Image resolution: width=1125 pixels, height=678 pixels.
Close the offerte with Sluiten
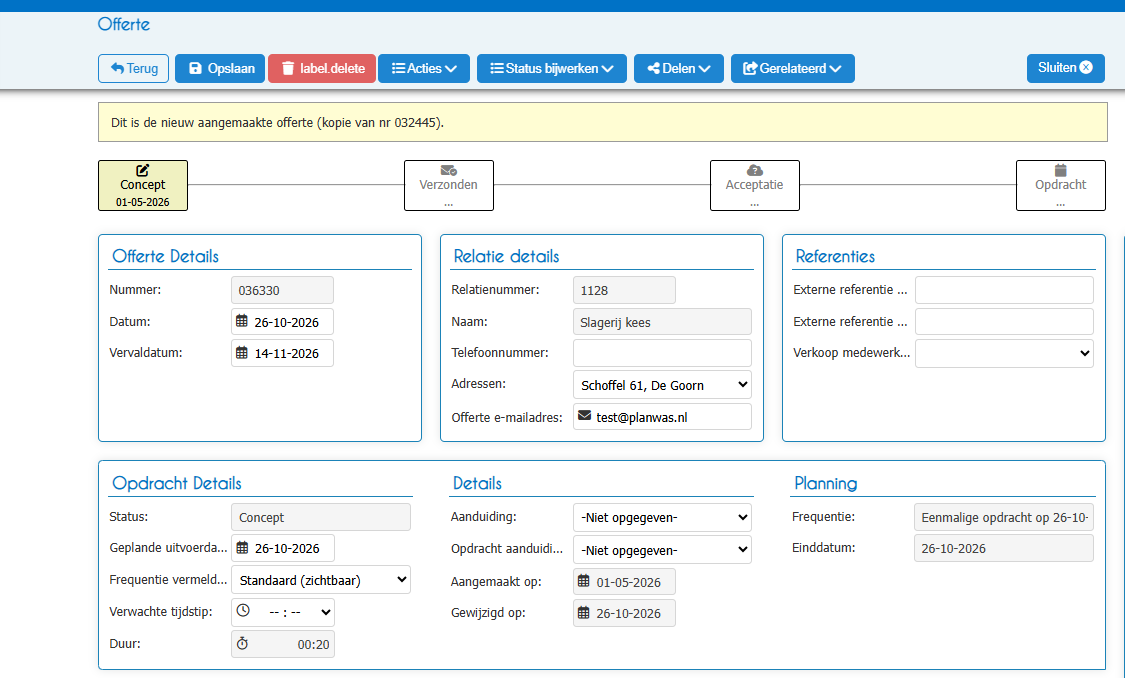(x=1065, y=67)
